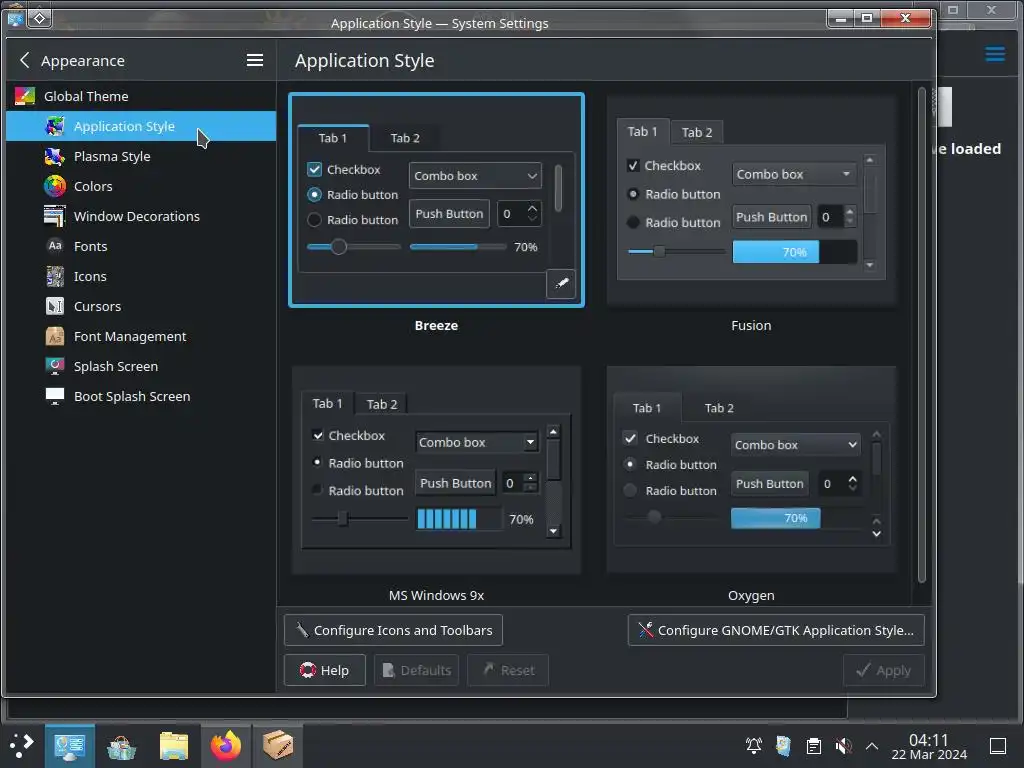
Task: Open the Combo box in Breeze preview
Action: pyautogui.click(x=475, y=176)
